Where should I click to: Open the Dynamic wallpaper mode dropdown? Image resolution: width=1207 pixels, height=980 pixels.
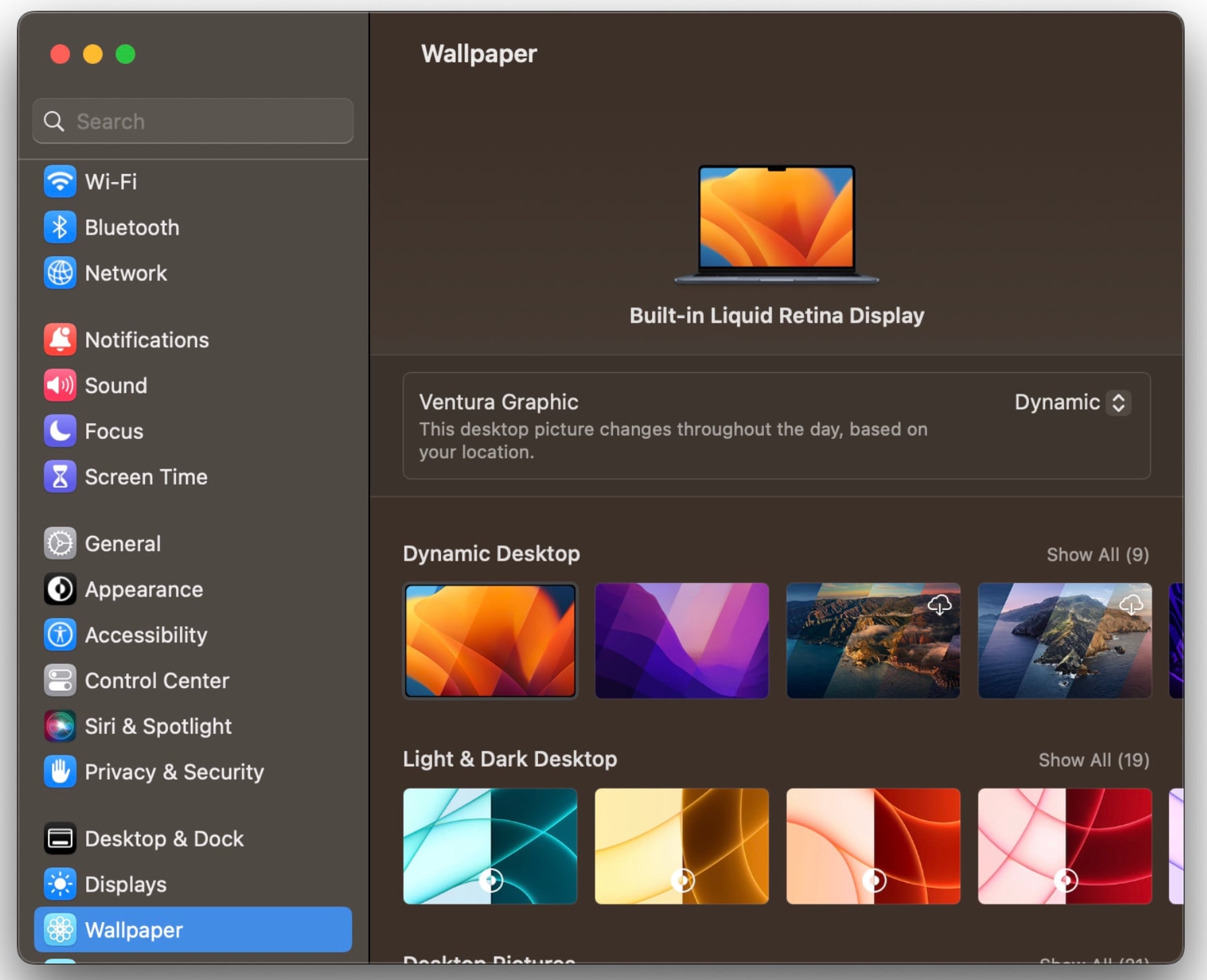pos(1073,402)
